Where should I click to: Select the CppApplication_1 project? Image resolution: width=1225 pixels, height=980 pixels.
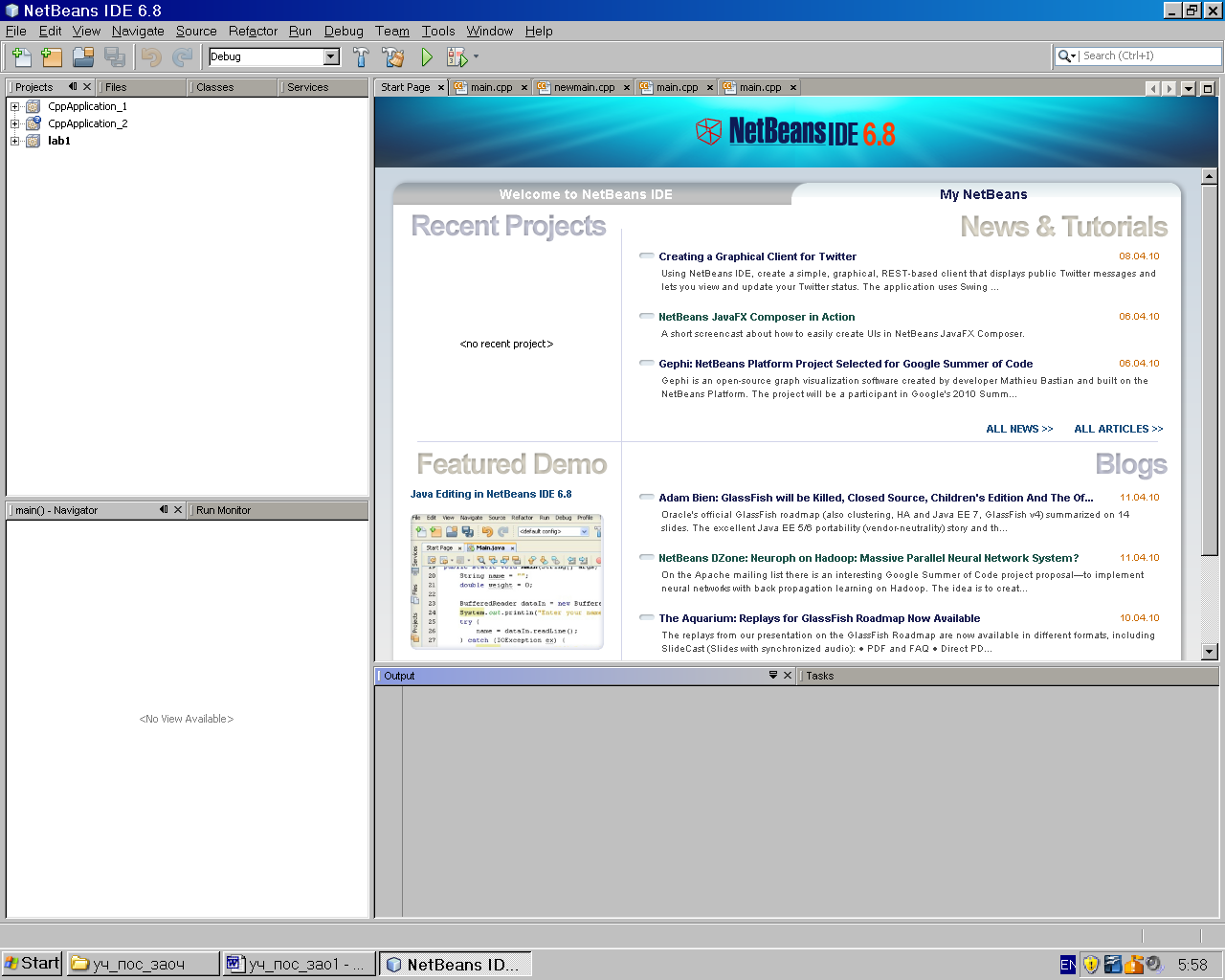coord(87,107)
